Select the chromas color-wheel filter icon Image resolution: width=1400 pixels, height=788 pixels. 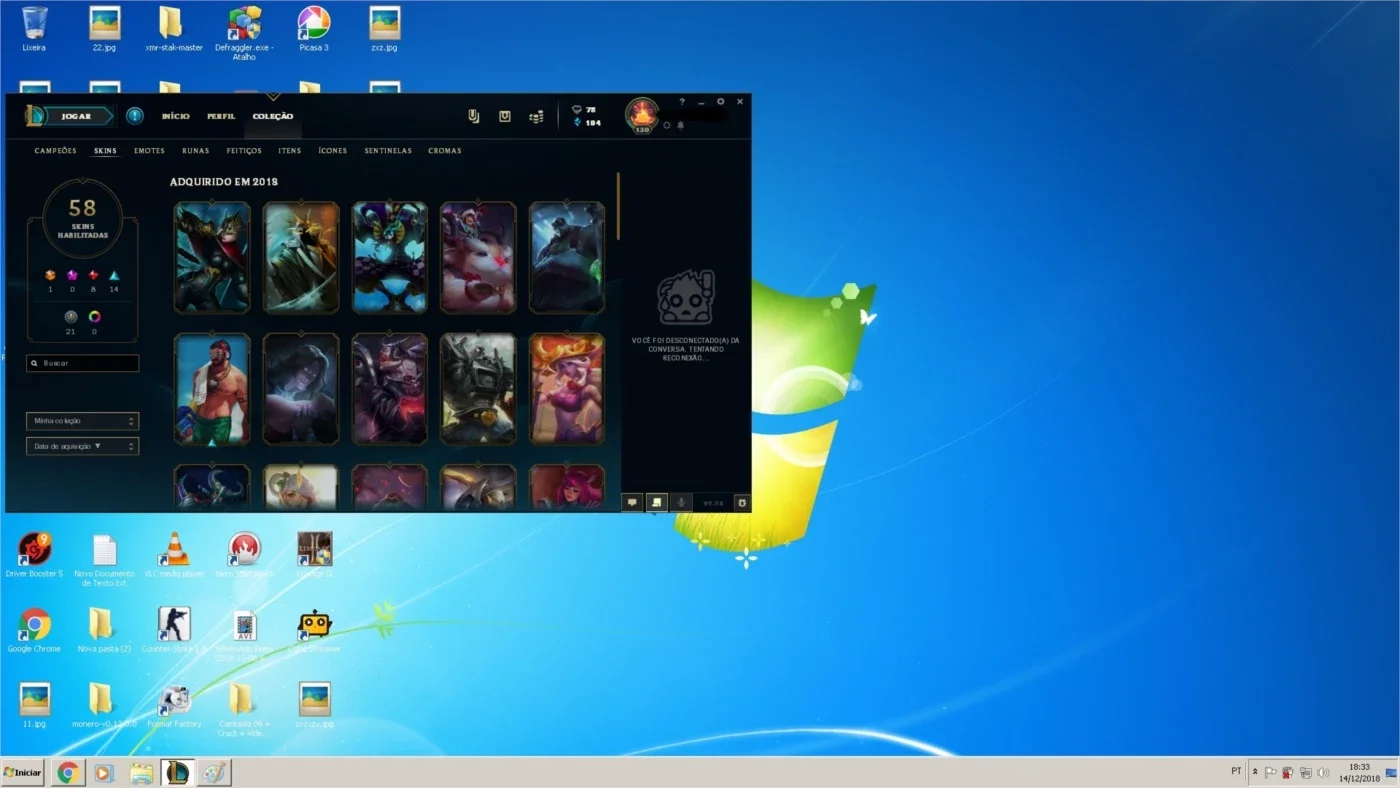tap(95, 317)
